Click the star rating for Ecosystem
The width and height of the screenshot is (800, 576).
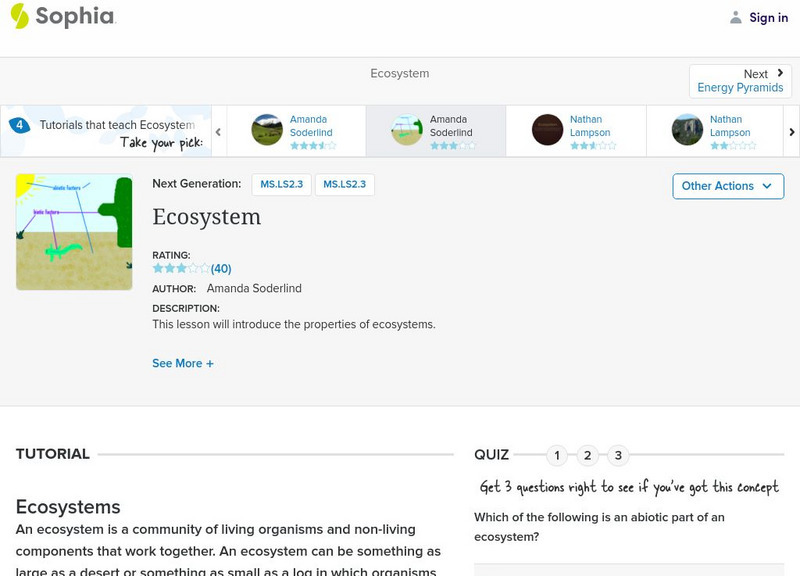(181, 268)
